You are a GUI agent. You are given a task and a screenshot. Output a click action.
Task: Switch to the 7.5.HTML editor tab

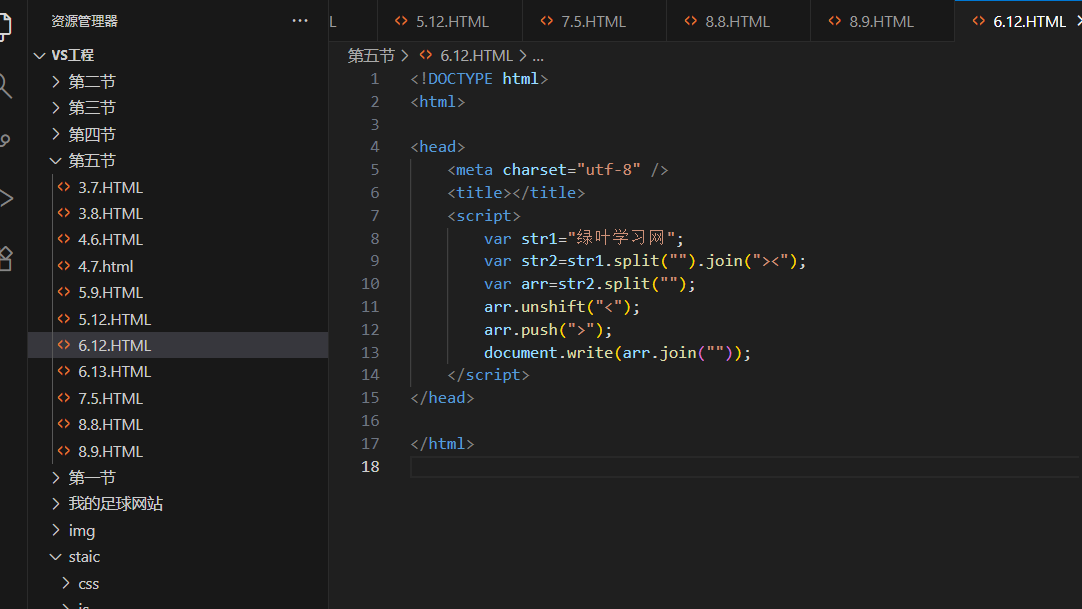click(594, 21)
